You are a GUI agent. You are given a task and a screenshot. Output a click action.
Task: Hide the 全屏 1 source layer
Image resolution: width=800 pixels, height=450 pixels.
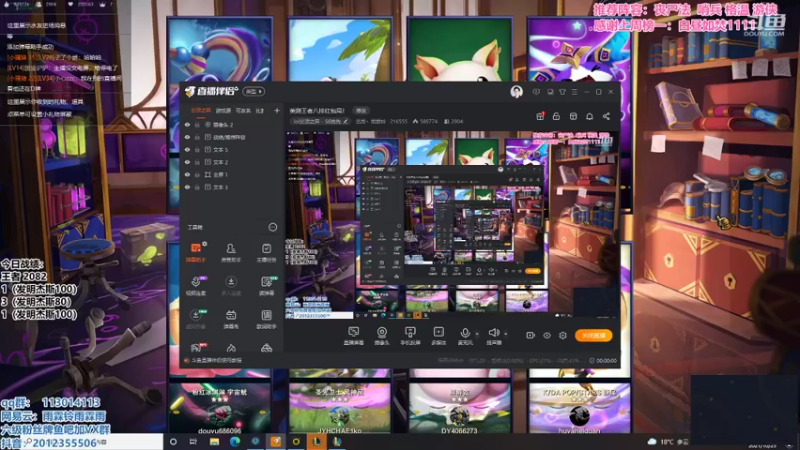[187, 174]
